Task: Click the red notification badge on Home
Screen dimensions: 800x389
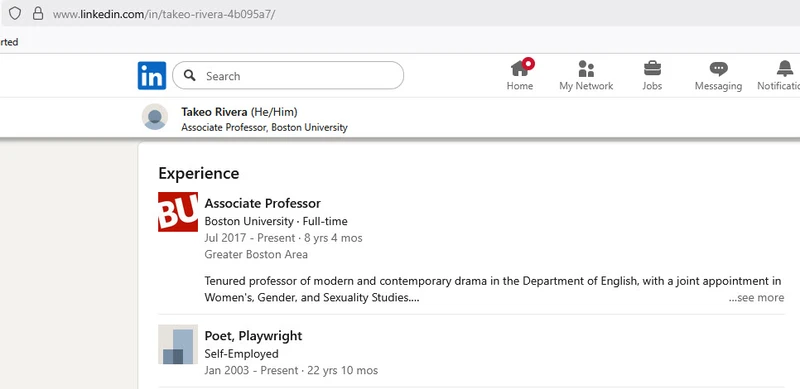Action: point(529,63)
